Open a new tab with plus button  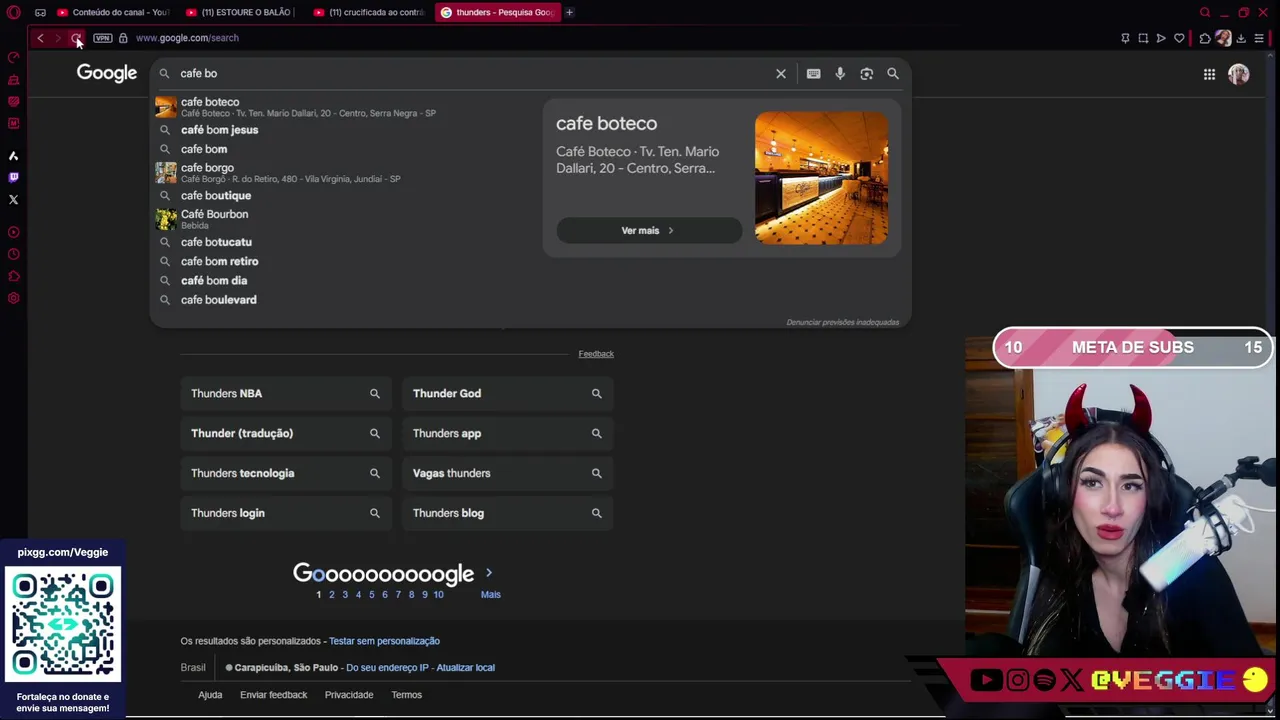click(x=569, y=12)
